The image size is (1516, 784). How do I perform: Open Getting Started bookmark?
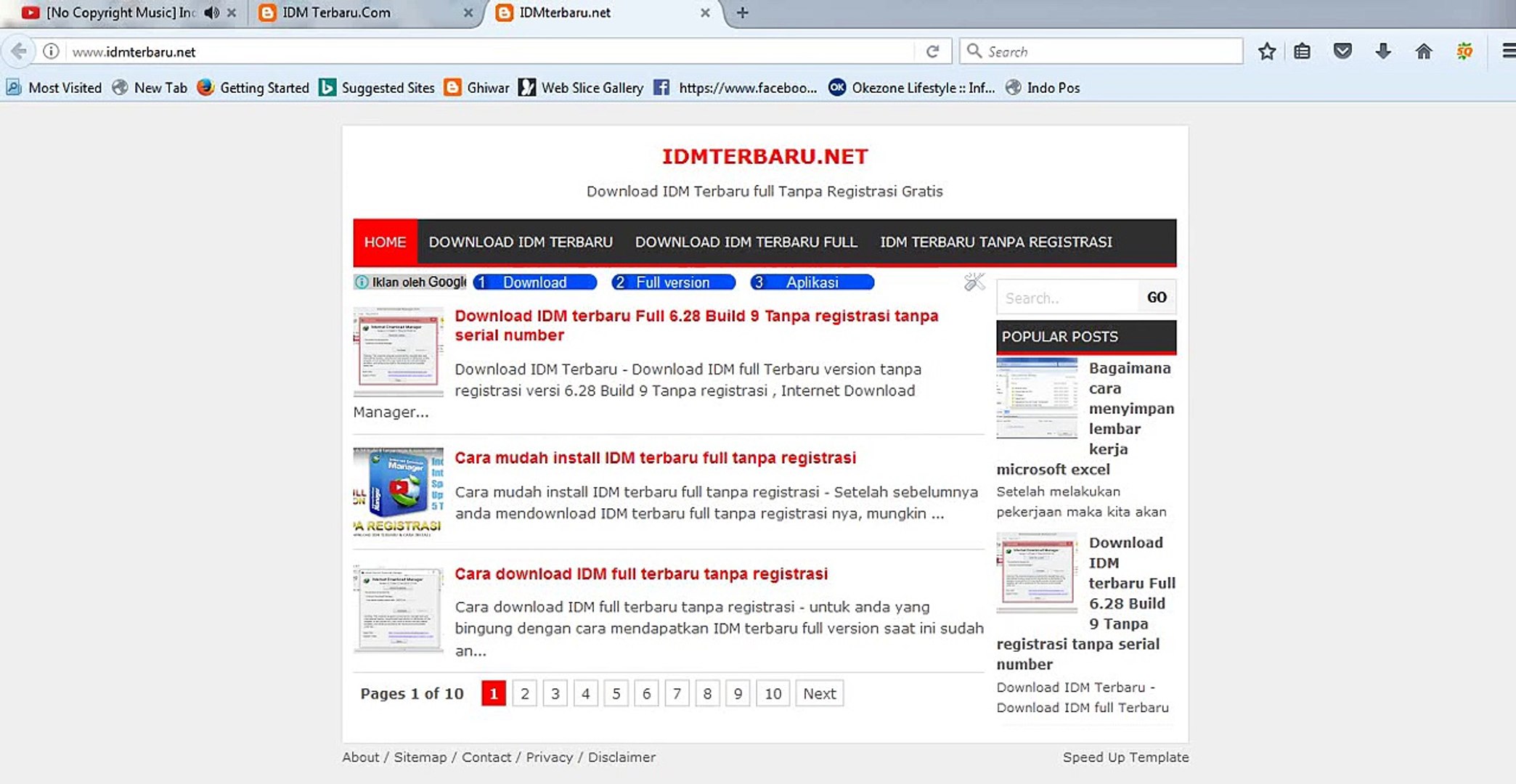pos(253,88)
